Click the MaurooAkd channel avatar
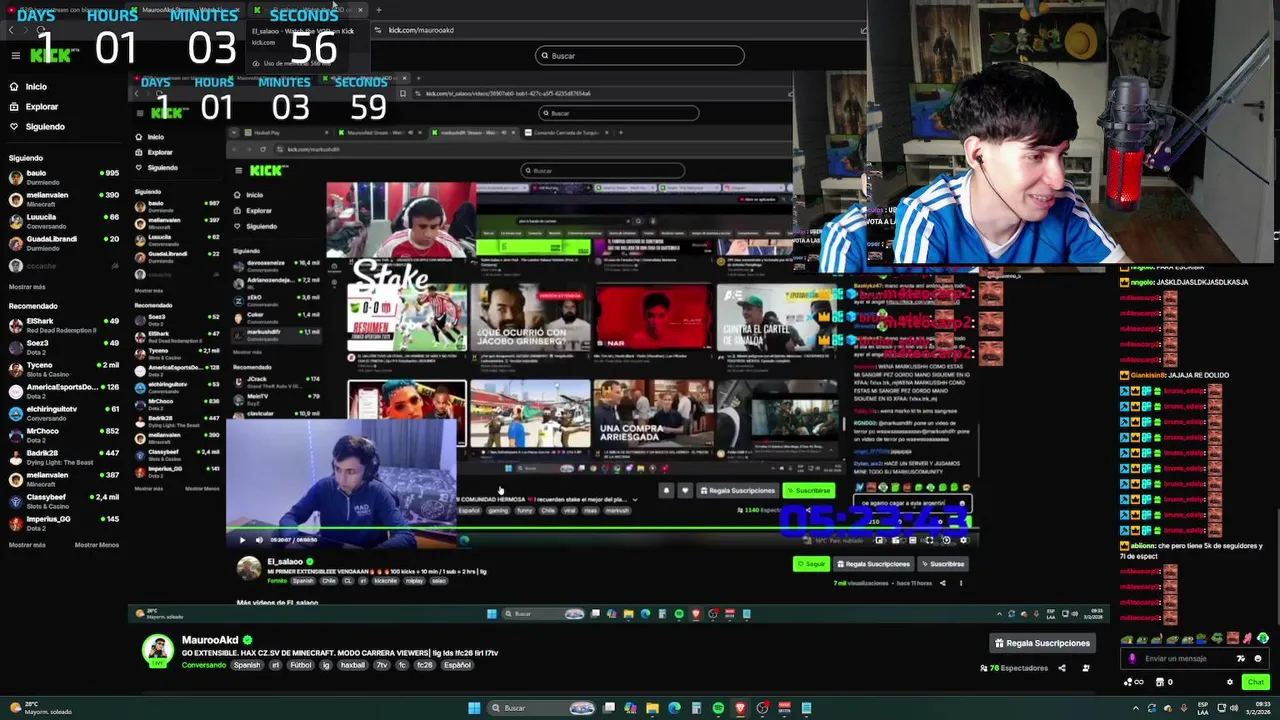The width and height of the screenshot is (1280, 720). click(157, 651)
